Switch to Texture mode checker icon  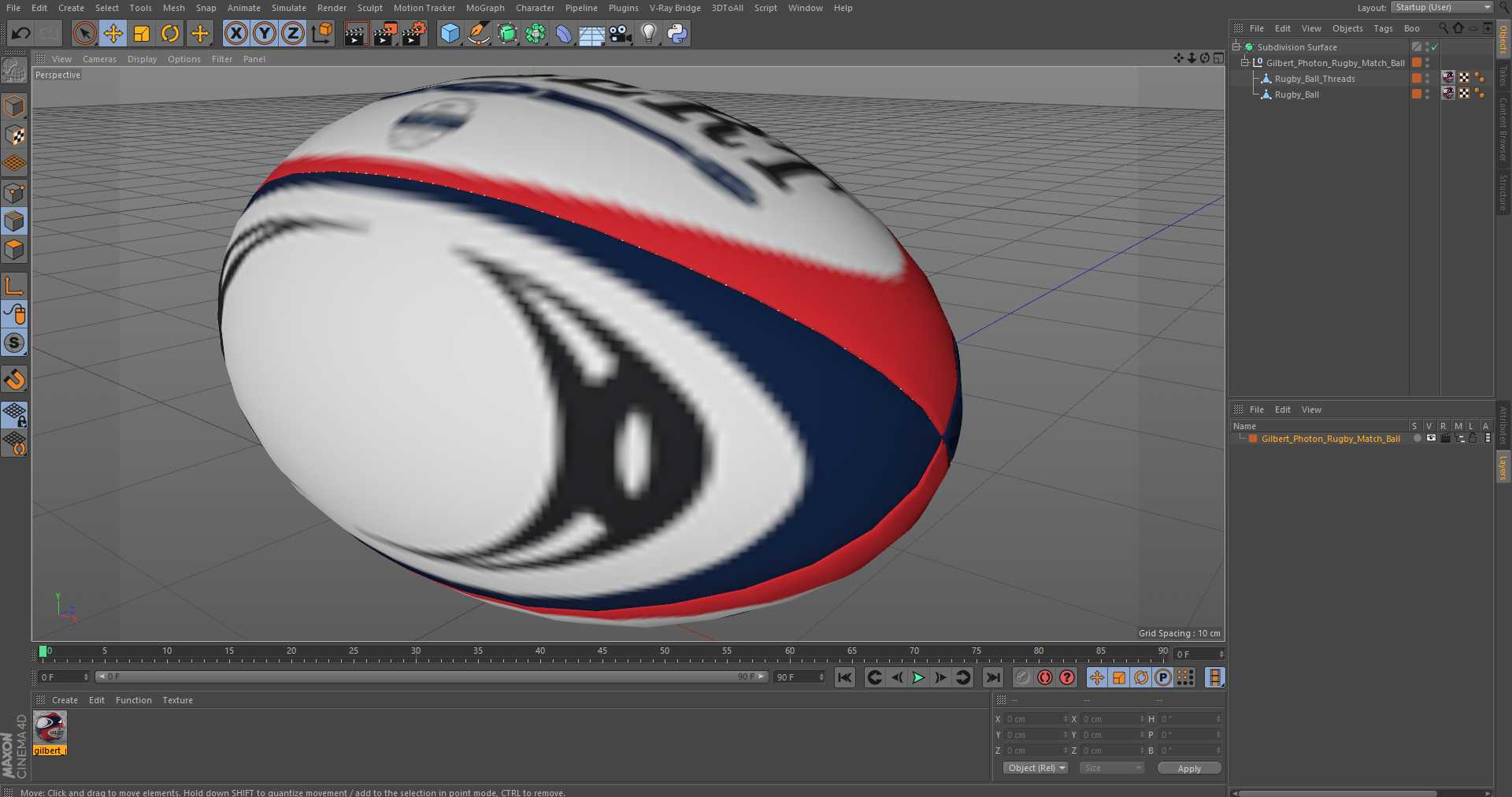pyautogui.click(x=14, y=135)
